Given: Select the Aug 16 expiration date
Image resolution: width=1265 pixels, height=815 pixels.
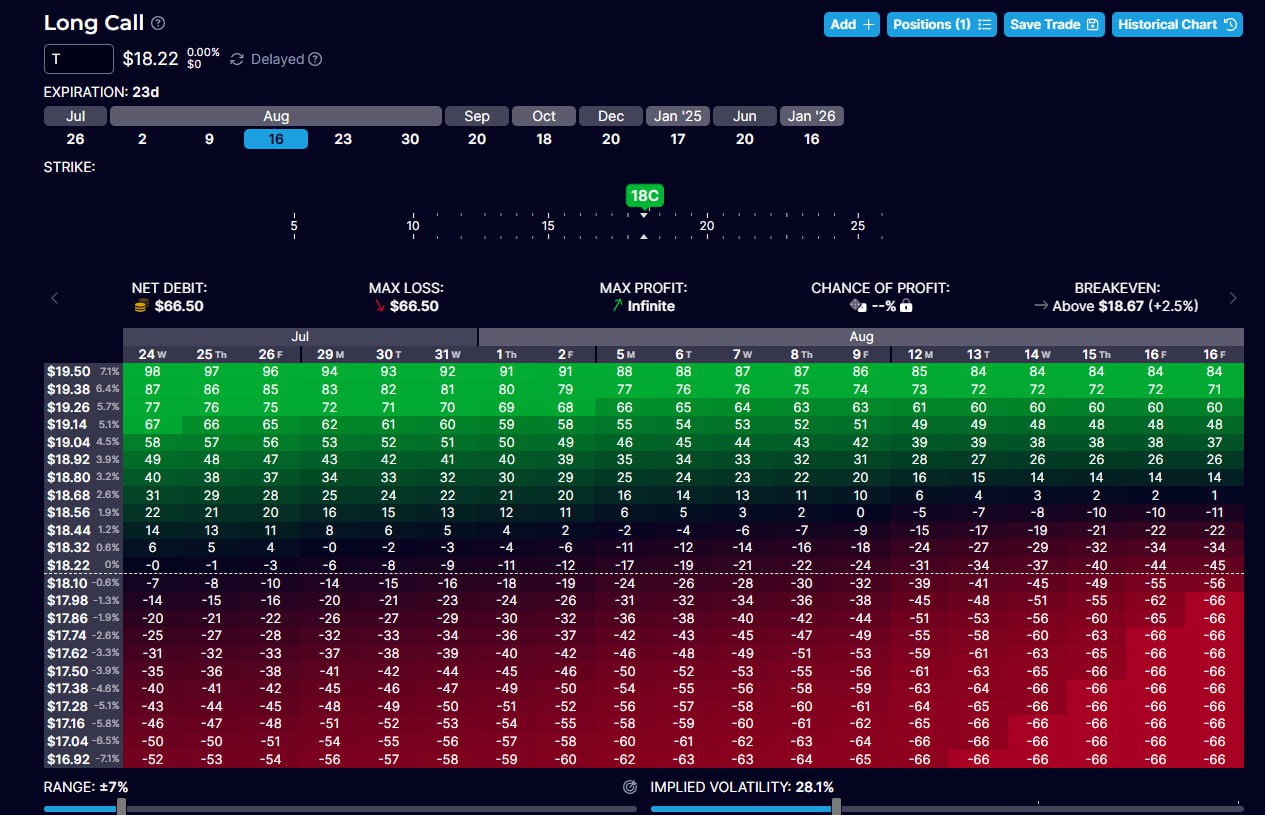Looking at the screenshot, I should coord(276,139).
